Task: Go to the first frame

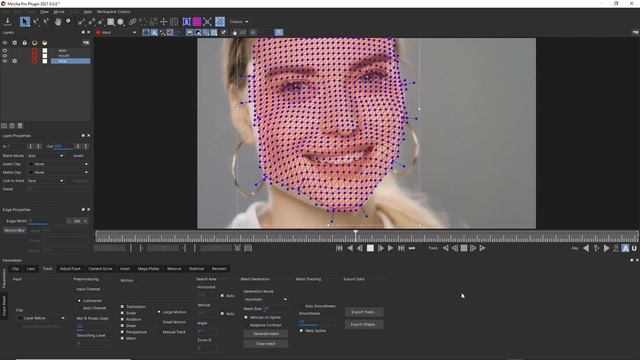Action: tap(339, 248)
